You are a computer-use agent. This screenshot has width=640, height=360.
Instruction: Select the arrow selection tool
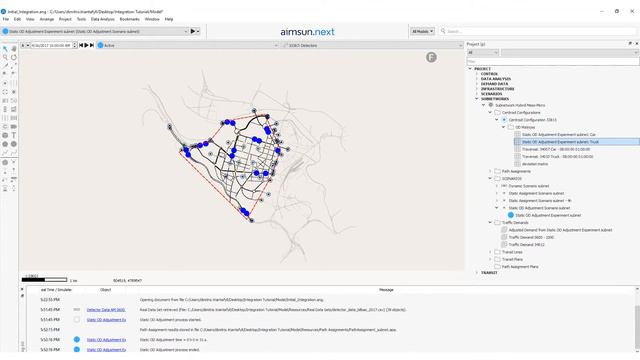[x=5, y=49]
